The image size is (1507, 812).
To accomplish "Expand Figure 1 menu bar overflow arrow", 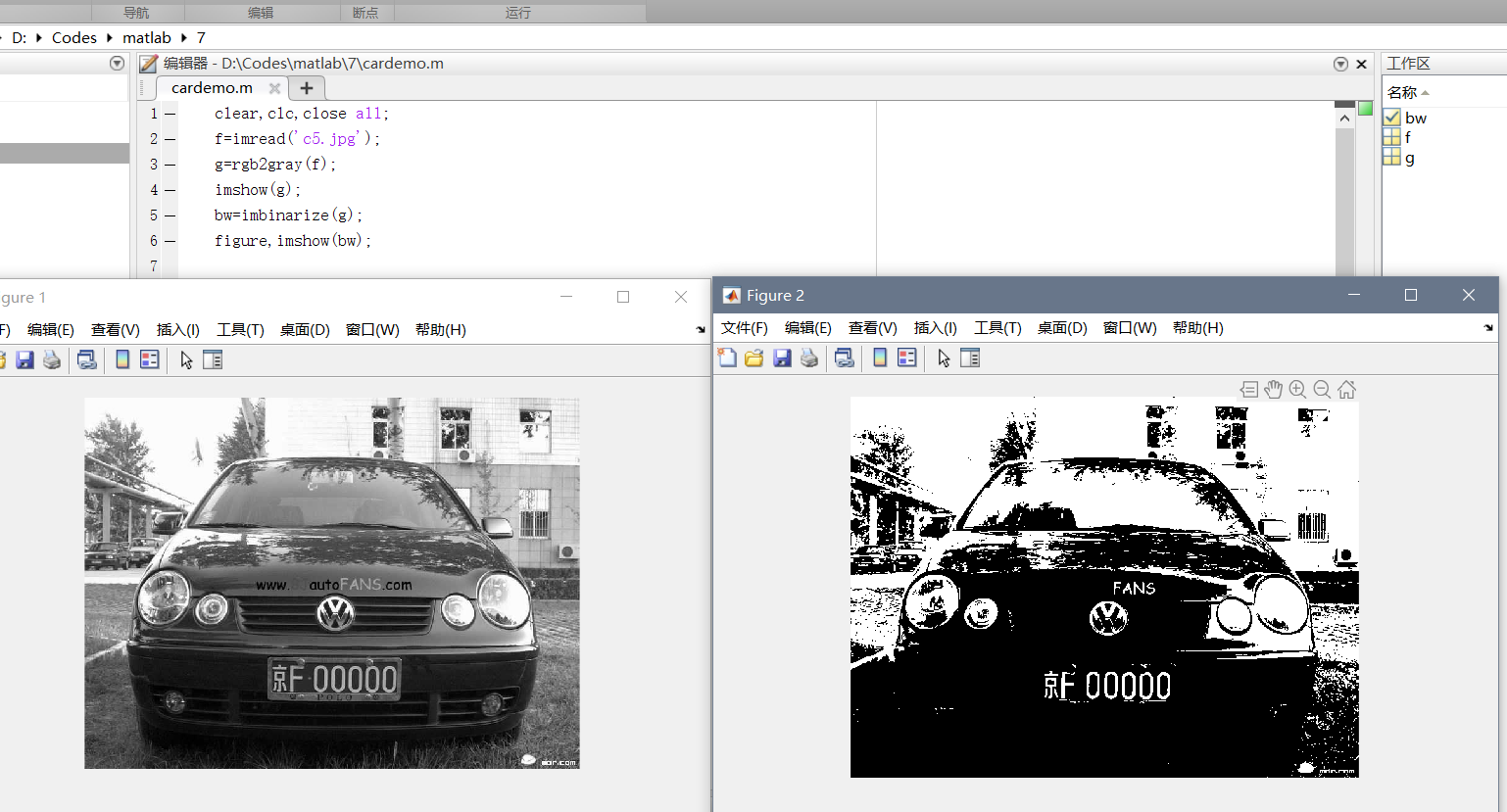I will 700,330.
